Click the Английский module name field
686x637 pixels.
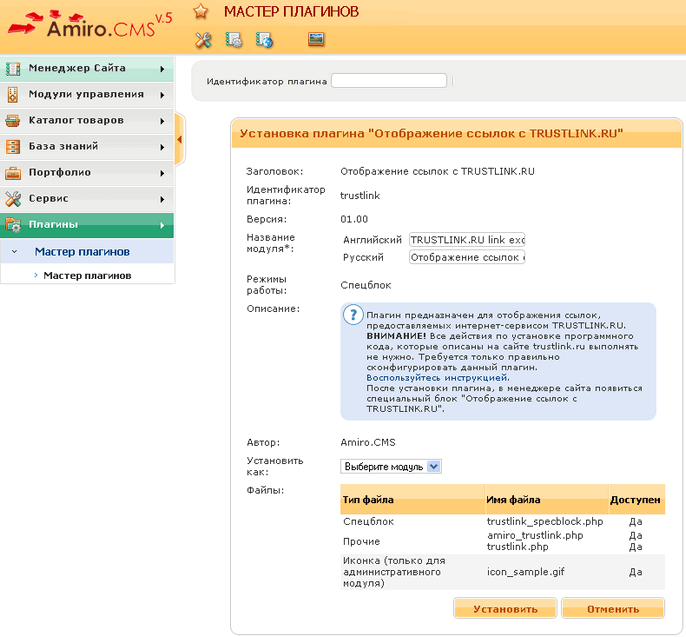pos(467,240)
